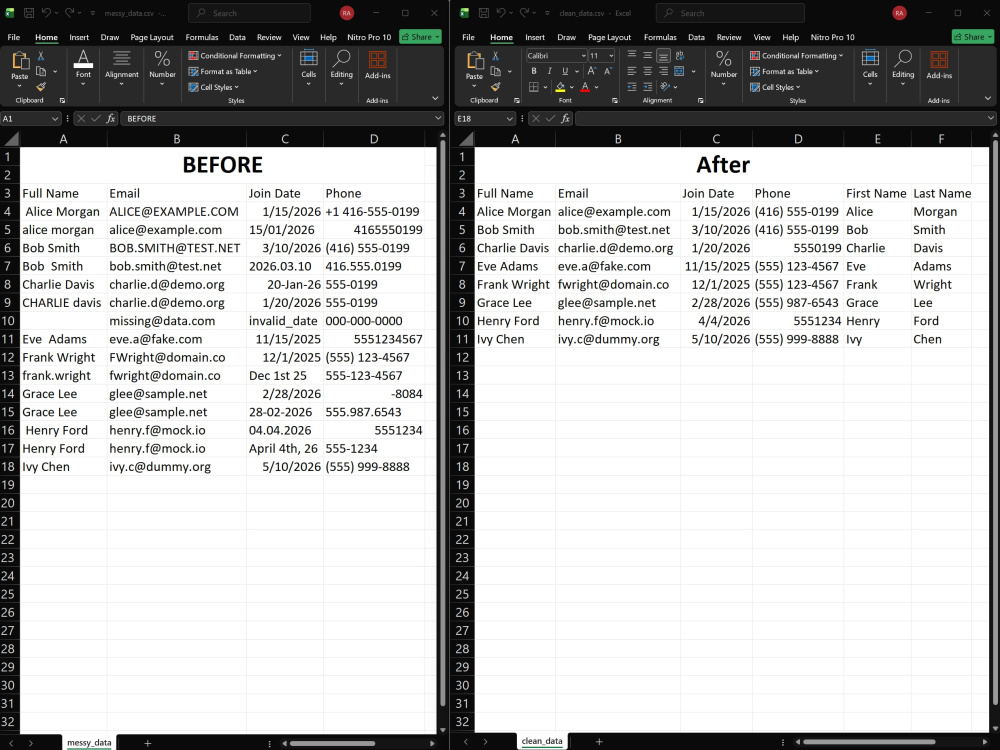Click Copy icon in messy_data window
Screen dimensions: 1000x750
click(x=41, y=71)
